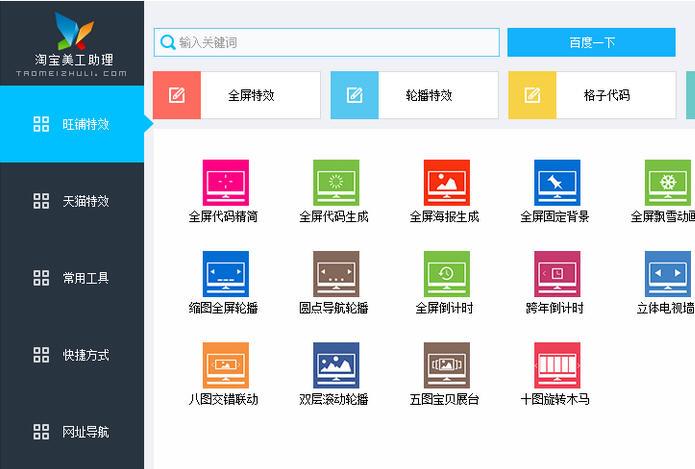This screenshot has height=469, width=695.
Task: Choose 缩图全屏轮播 carousel icon
Action: click(x=226, y=274)
